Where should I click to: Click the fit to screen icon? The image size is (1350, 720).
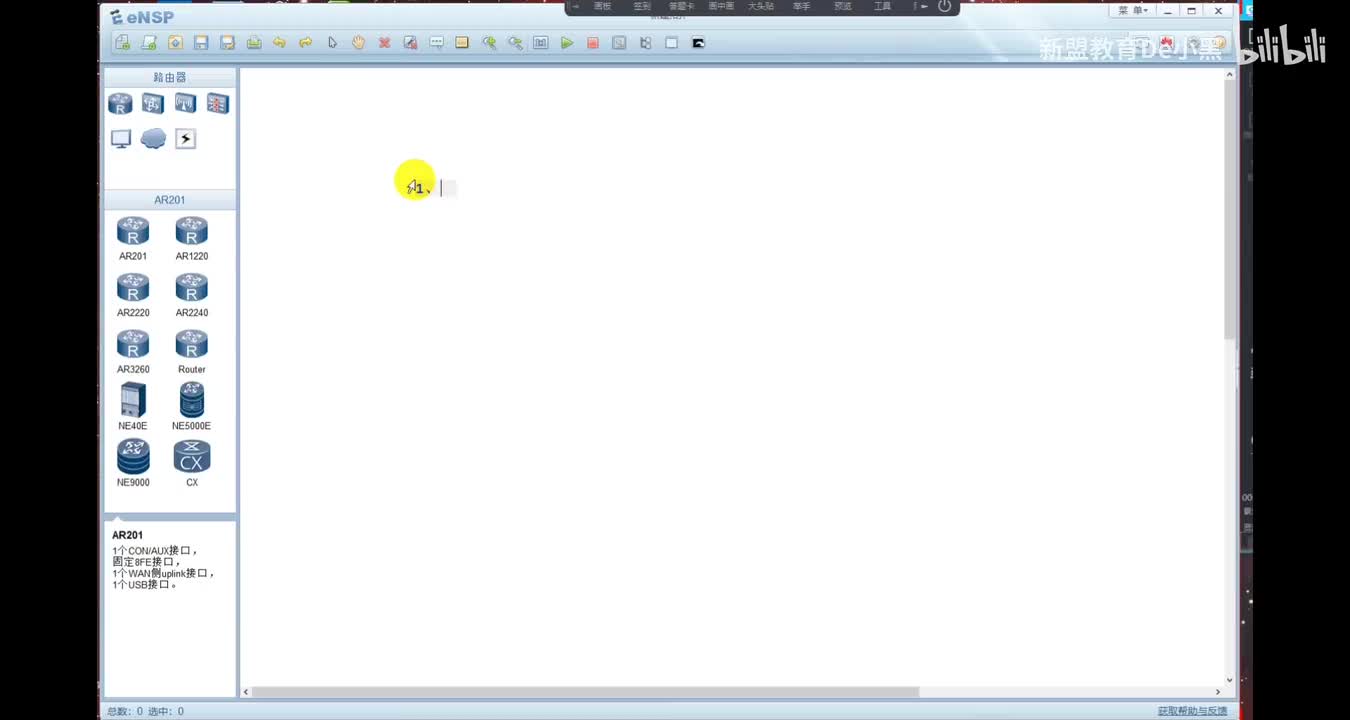pos(541,43)
